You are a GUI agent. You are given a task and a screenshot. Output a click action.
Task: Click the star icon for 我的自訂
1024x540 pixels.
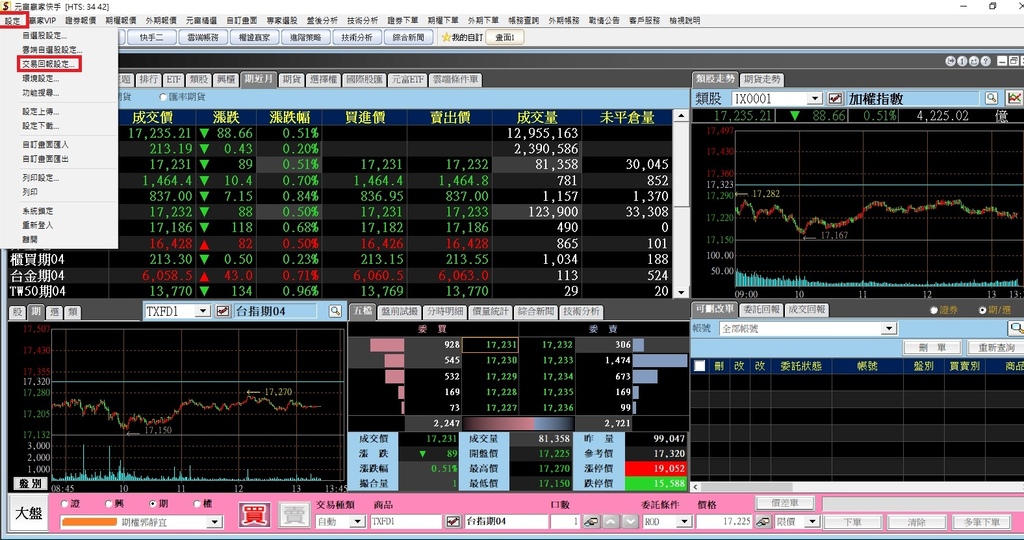(x=446, y=38)
